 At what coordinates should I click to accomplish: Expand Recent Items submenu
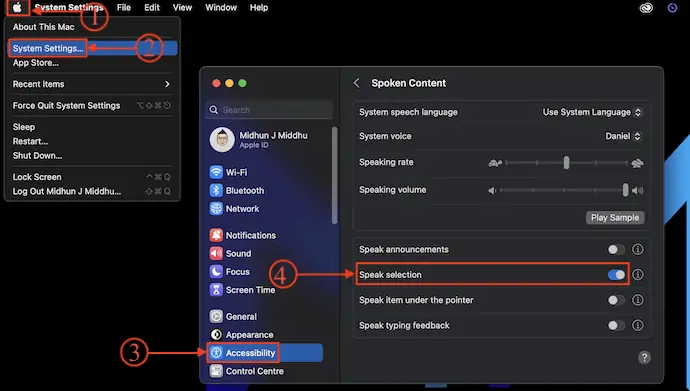coord(92,84)
